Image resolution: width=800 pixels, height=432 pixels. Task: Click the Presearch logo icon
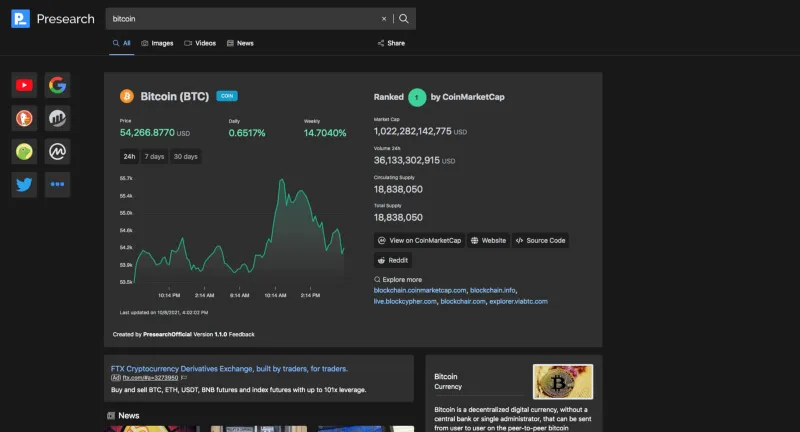pyautogui.click(x=20, y=19)
